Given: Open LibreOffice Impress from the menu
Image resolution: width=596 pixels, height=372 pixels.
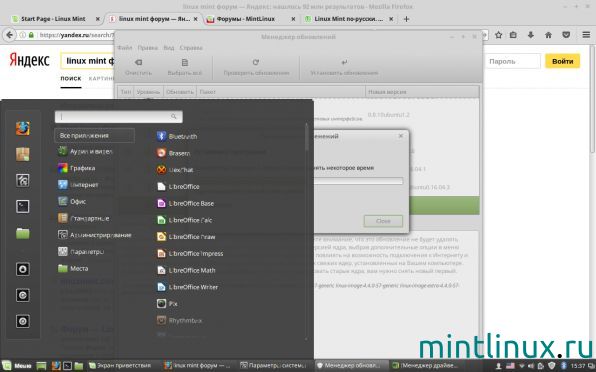Looking at the screenshot, I should coord(190,253).
